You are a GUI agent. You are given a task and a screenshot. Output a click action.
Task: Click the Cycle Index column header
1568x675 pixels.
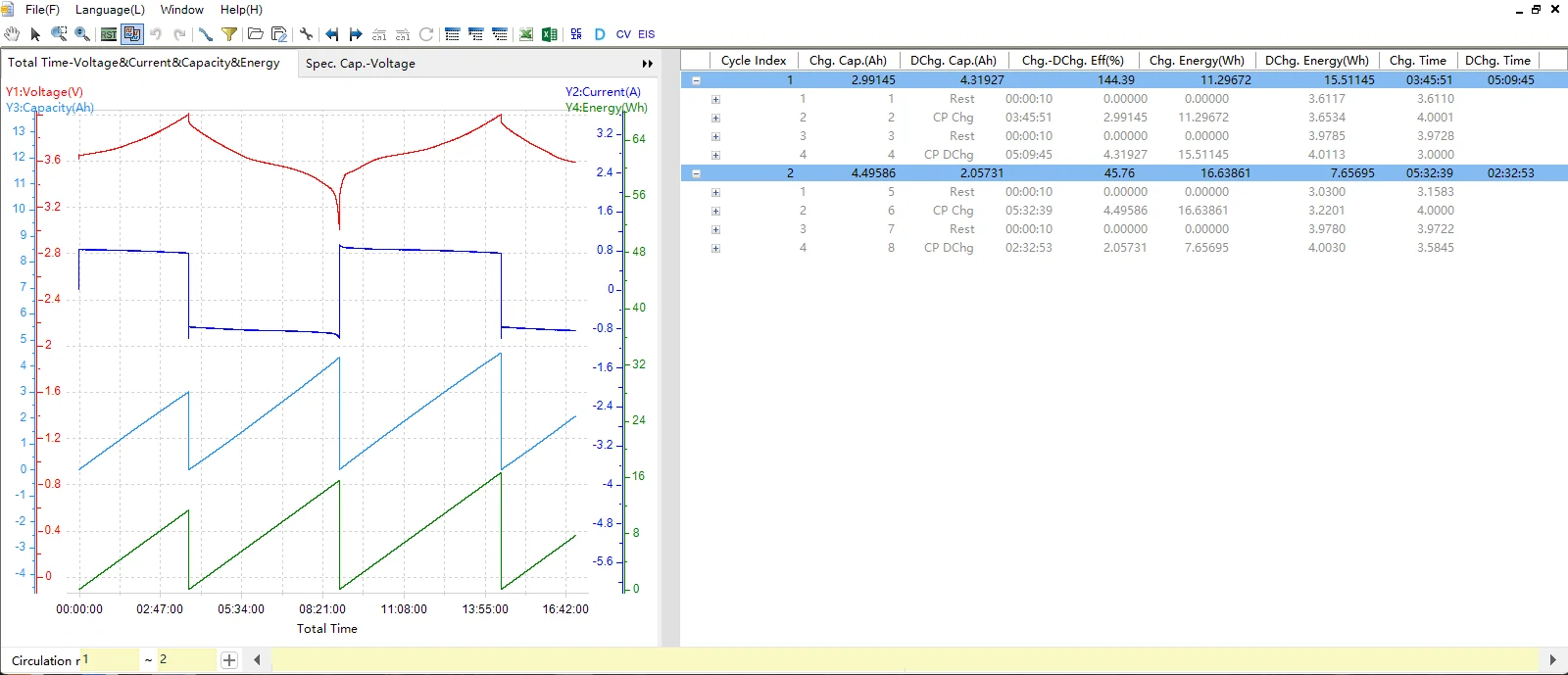pos(753,61)
